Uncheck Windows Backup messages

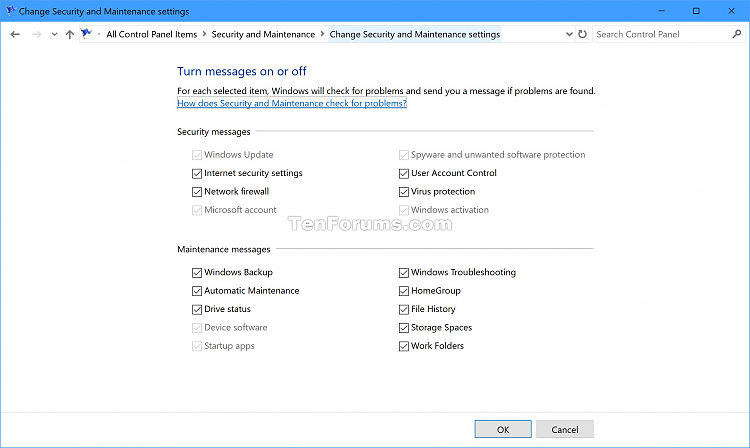pos(197,273)
